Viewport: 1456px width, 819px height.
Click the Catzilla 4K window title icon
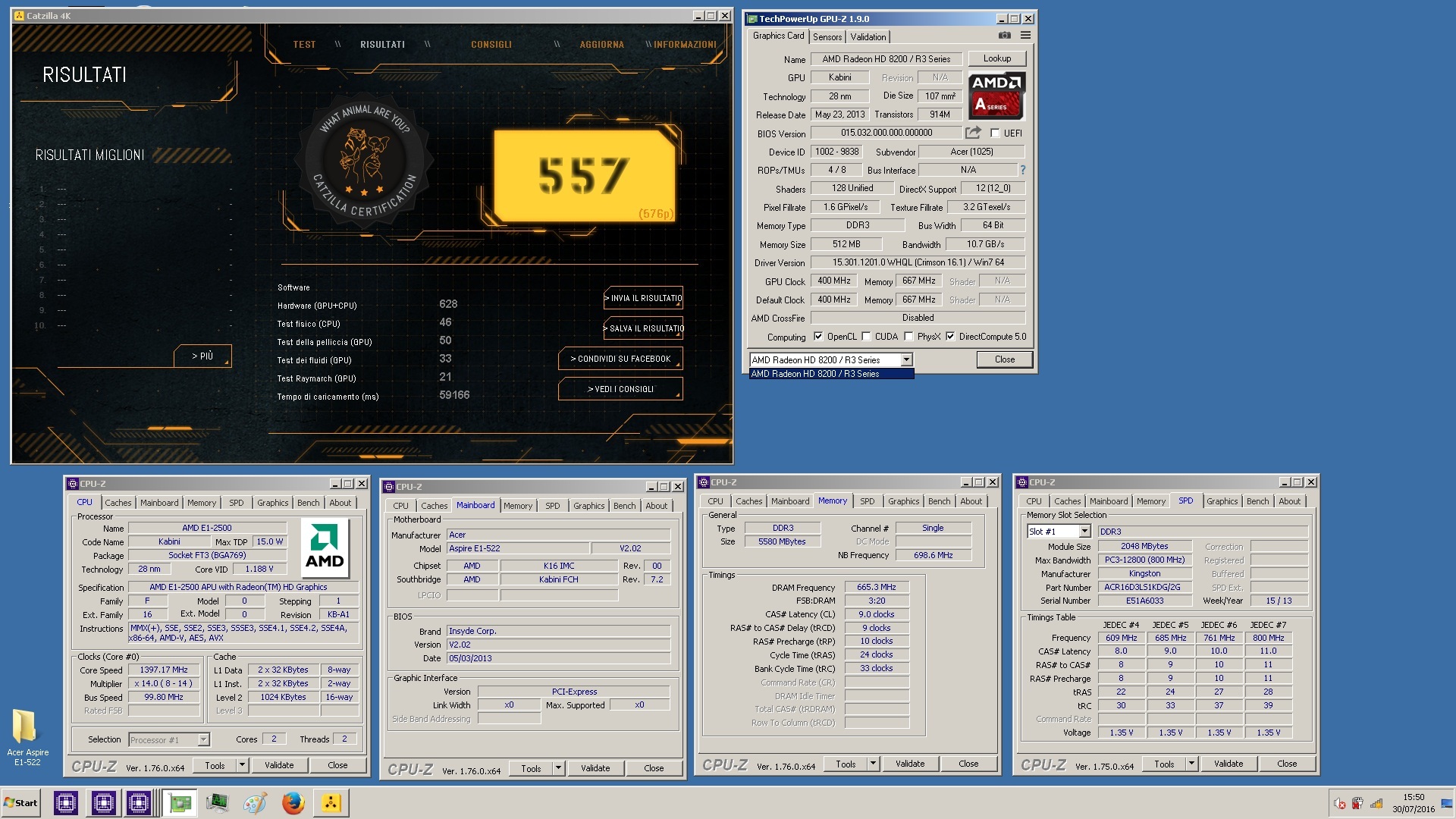click(19, 16)
